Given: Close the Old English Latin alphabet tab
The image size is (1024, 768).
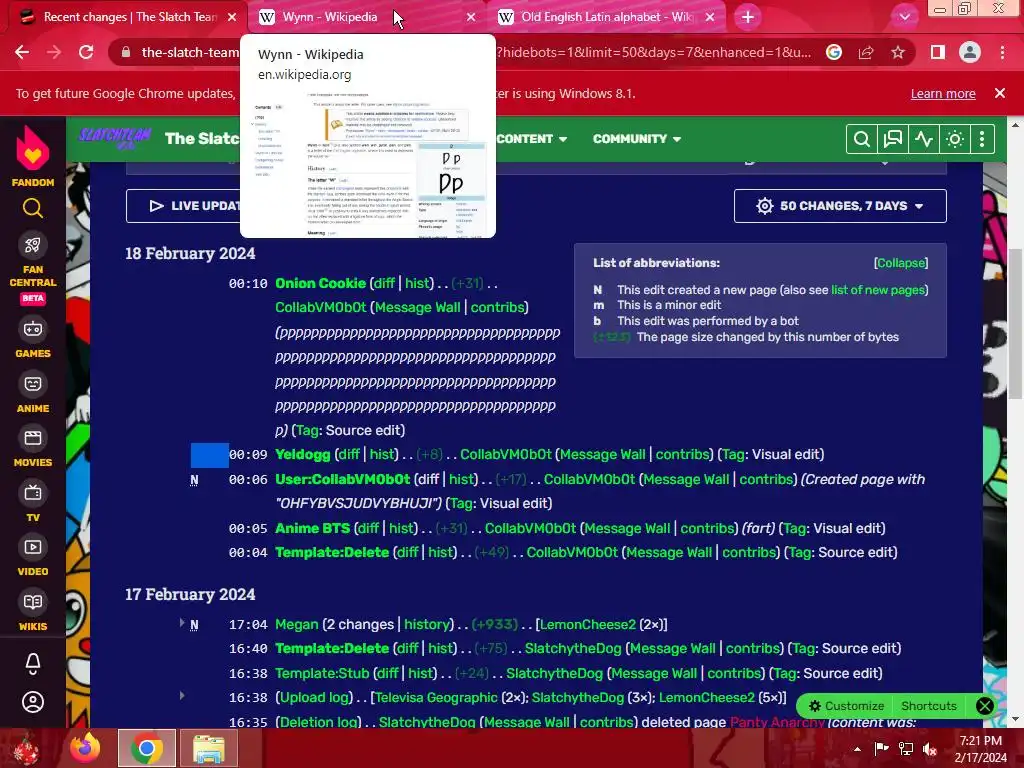Looking at the screenshot, I should pos(711,17).
